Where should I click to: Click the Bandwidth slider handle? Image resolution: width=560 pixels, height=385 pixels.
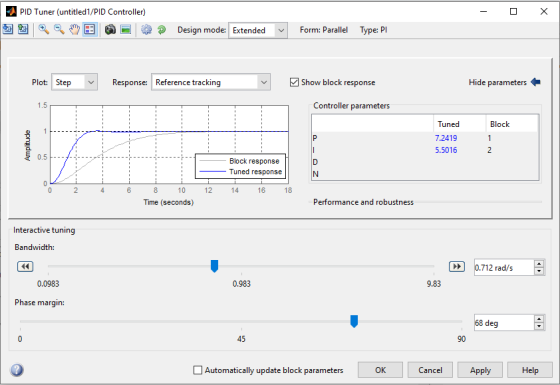(x=214, y=266)
